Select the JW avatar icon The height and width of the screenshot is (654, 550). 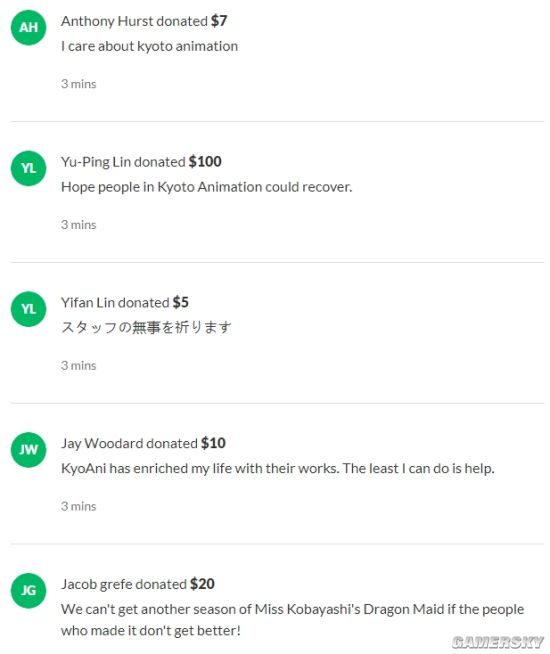coord(28,450)
